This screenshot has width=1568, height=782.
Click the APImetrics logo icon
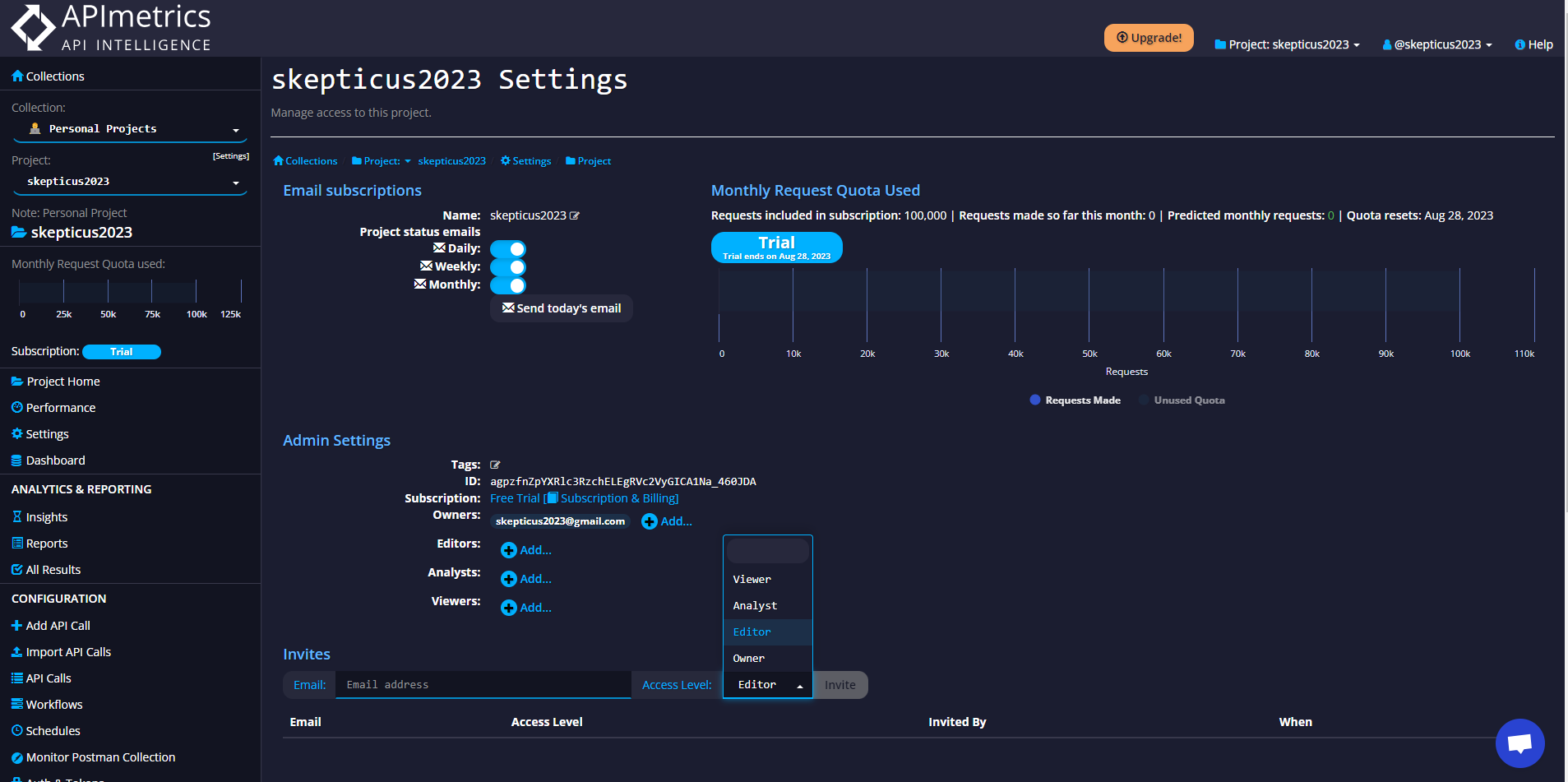[33, 27]
